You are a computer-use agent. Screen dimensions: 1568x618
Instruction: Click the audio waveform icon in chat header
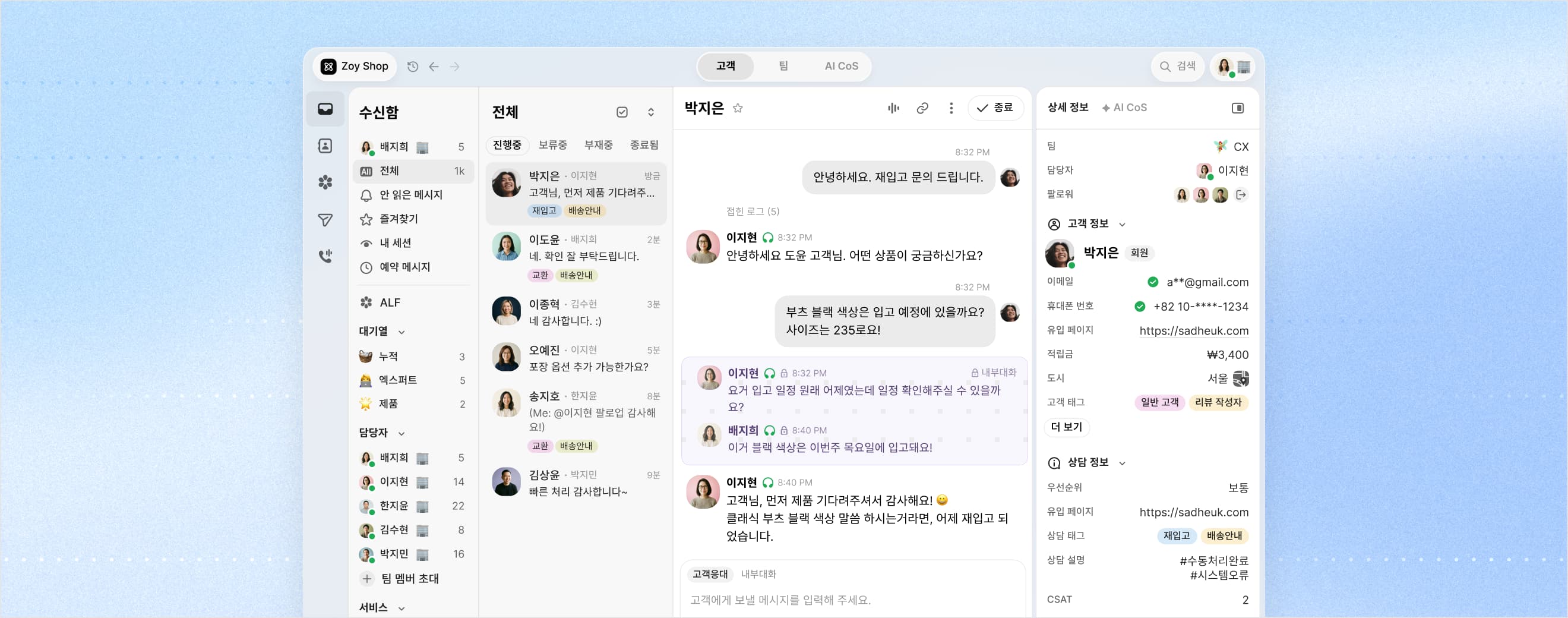893,108
